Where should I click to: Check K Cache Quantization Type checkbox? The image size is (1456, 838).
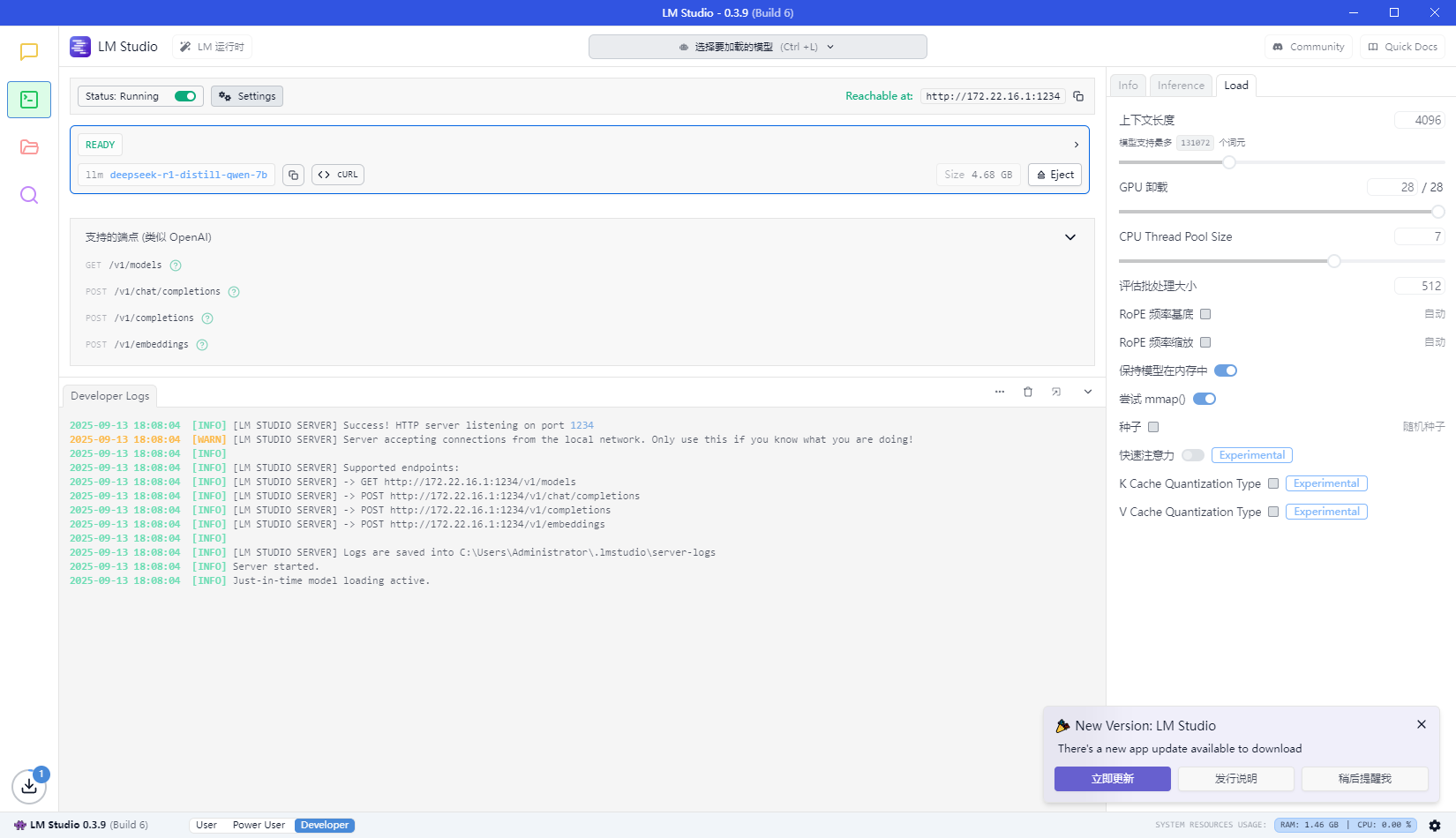1273,483
